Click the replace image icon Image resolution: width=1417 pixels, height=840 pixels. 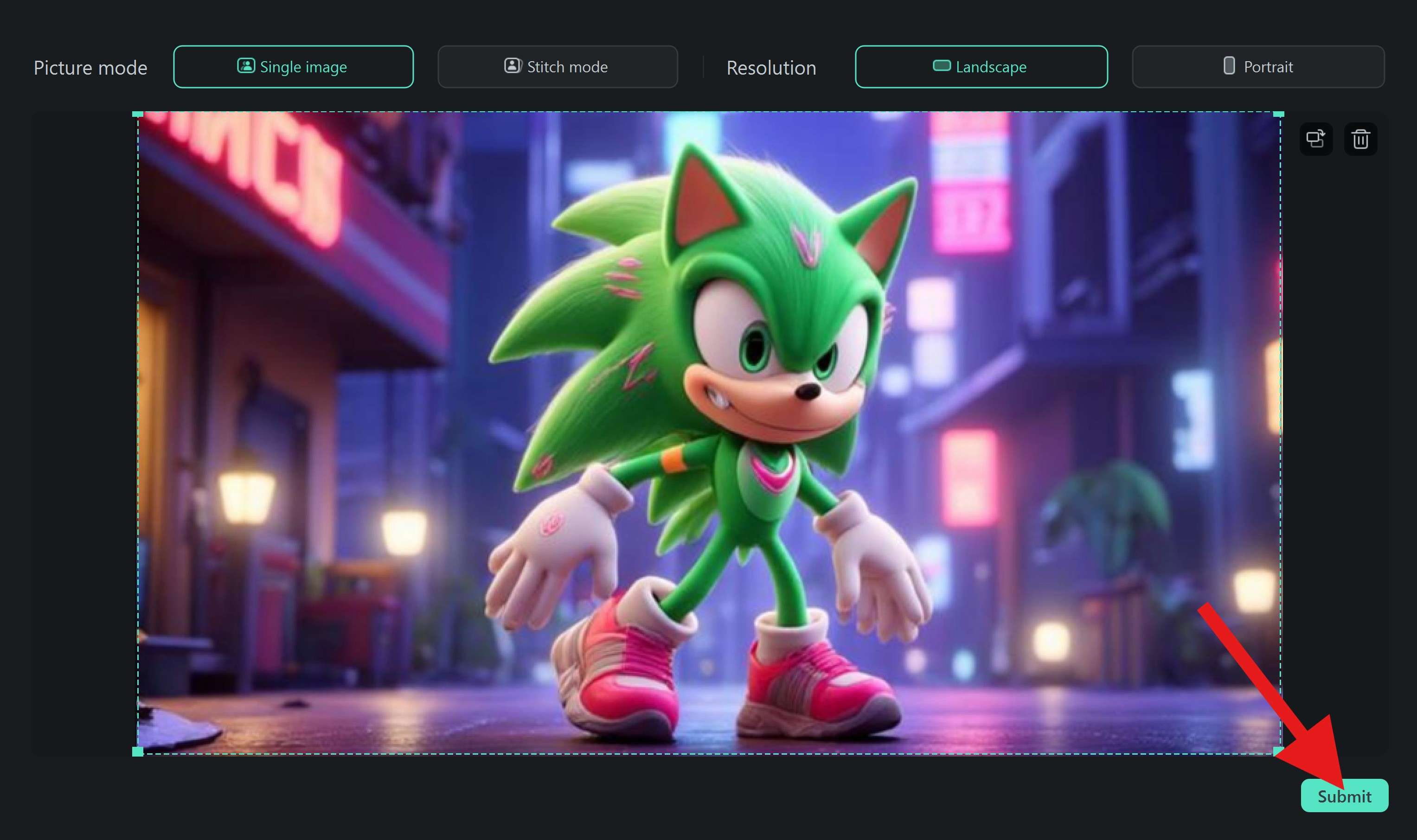click(1315, 139)
